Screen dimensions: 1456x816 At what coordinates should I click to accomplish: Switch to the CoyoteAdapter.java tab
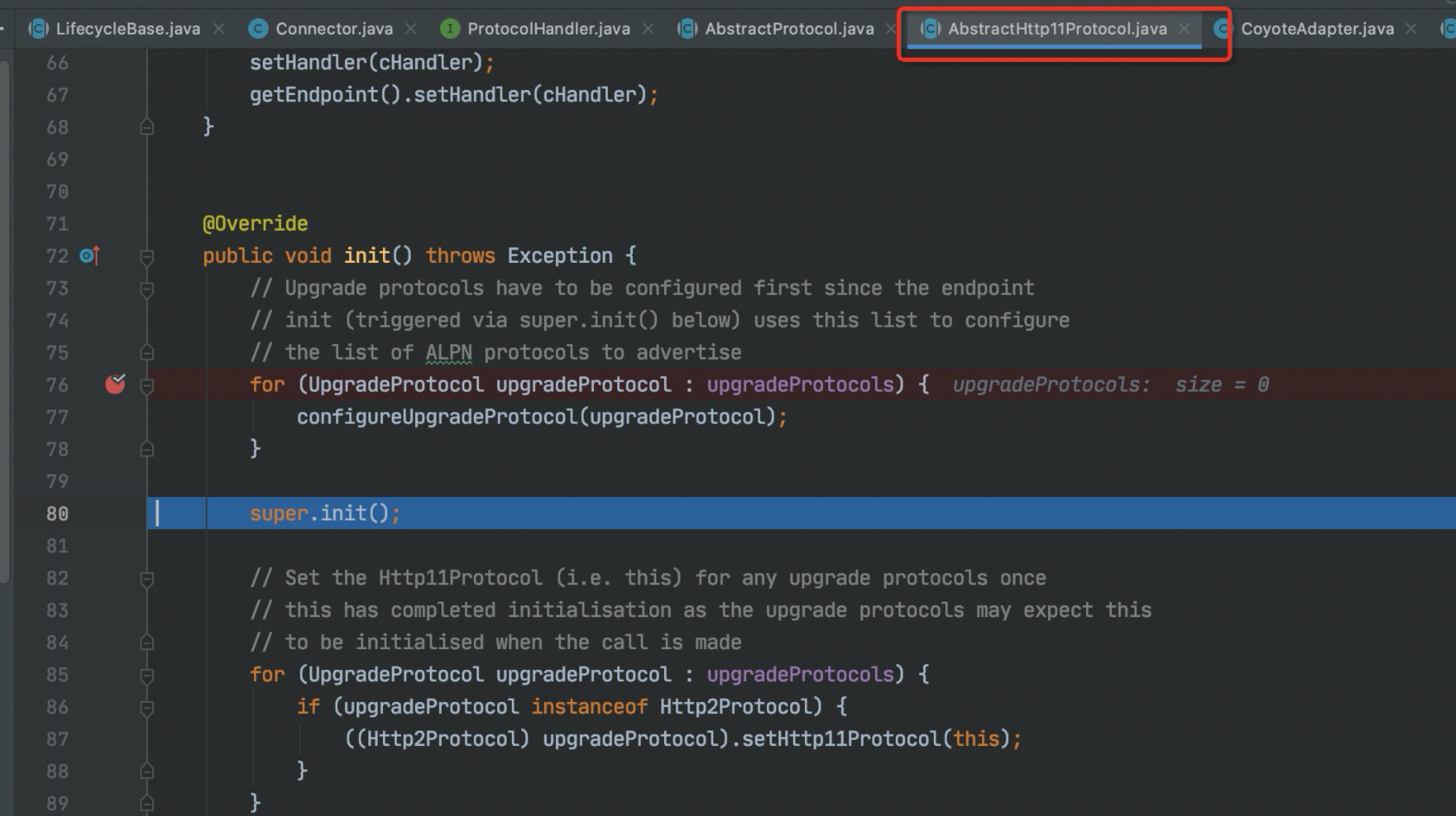point(1317,29)
